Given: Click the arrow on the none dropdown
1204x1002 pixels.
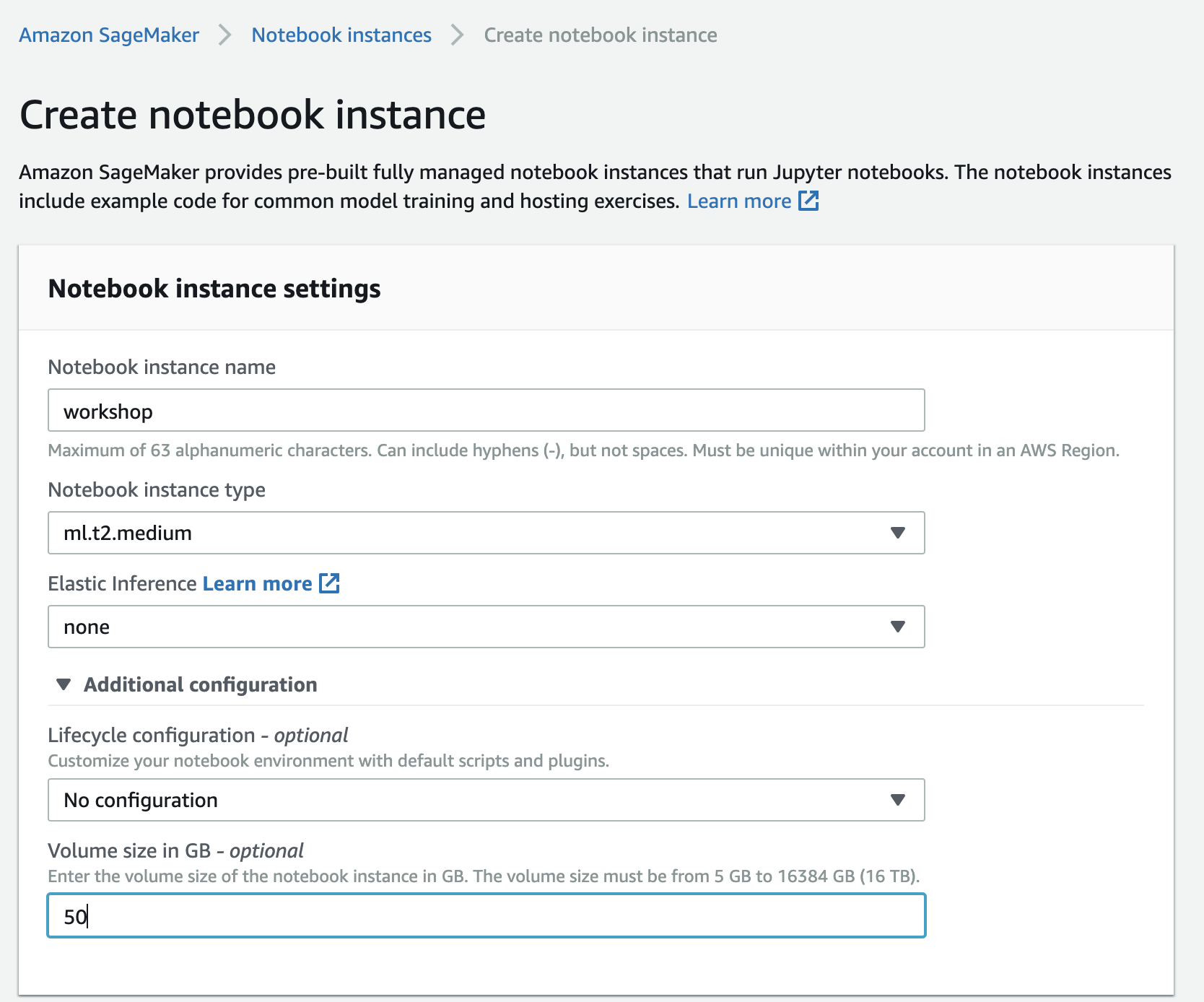Looking at the screenshot, I should [898, 627].
